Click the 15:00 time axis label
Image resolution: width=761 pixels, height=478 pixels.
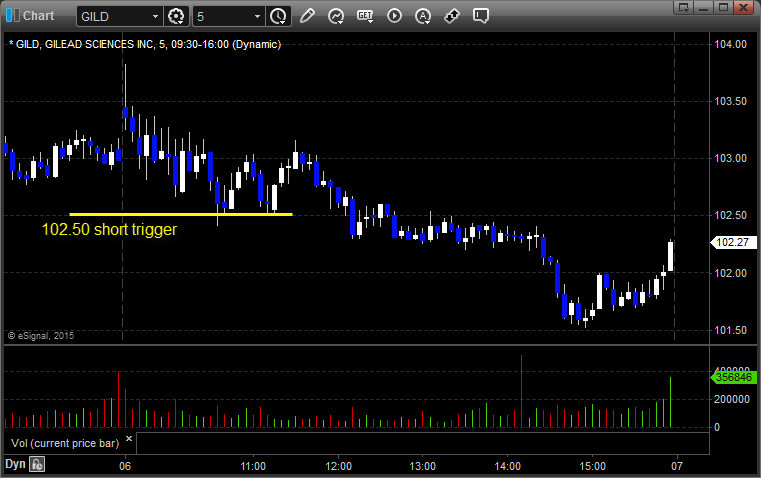tap(593, 466)
